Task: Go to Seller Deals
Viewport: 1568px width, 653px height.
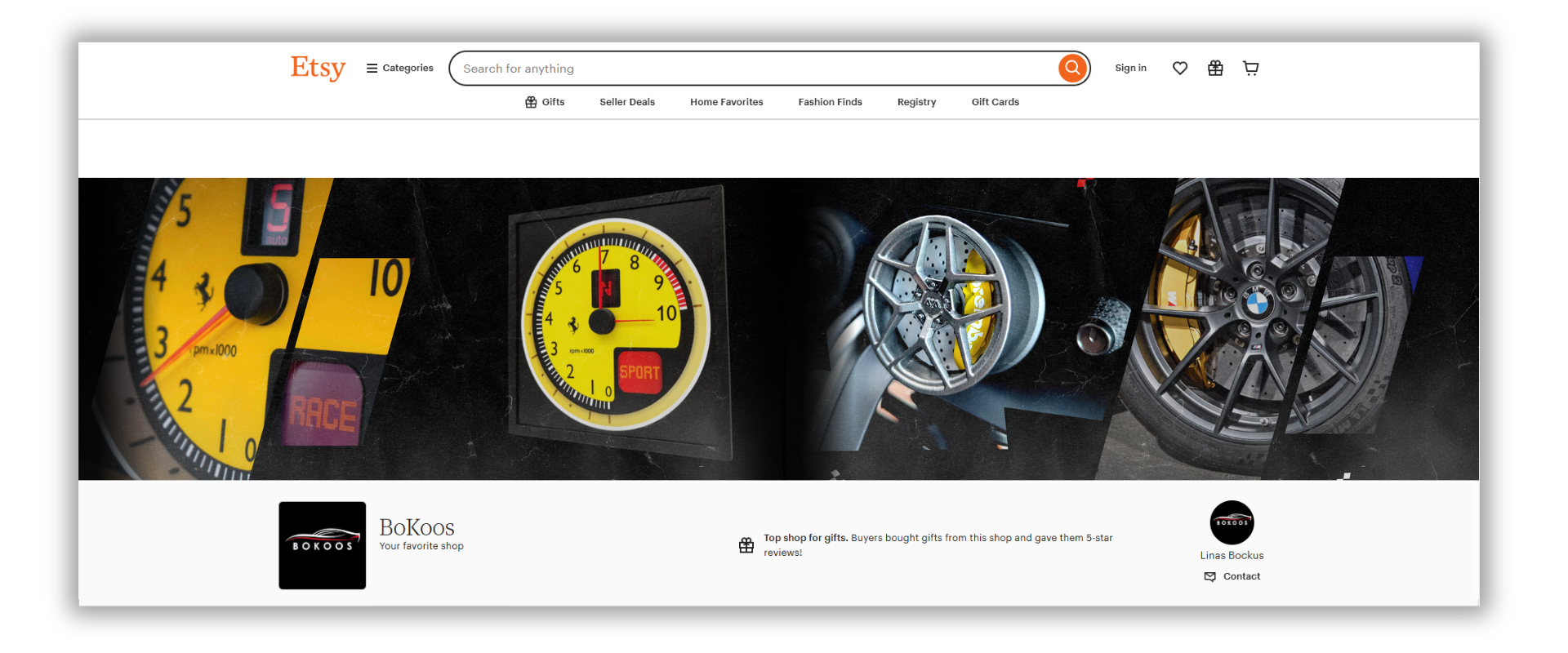Action: [627, 102]
